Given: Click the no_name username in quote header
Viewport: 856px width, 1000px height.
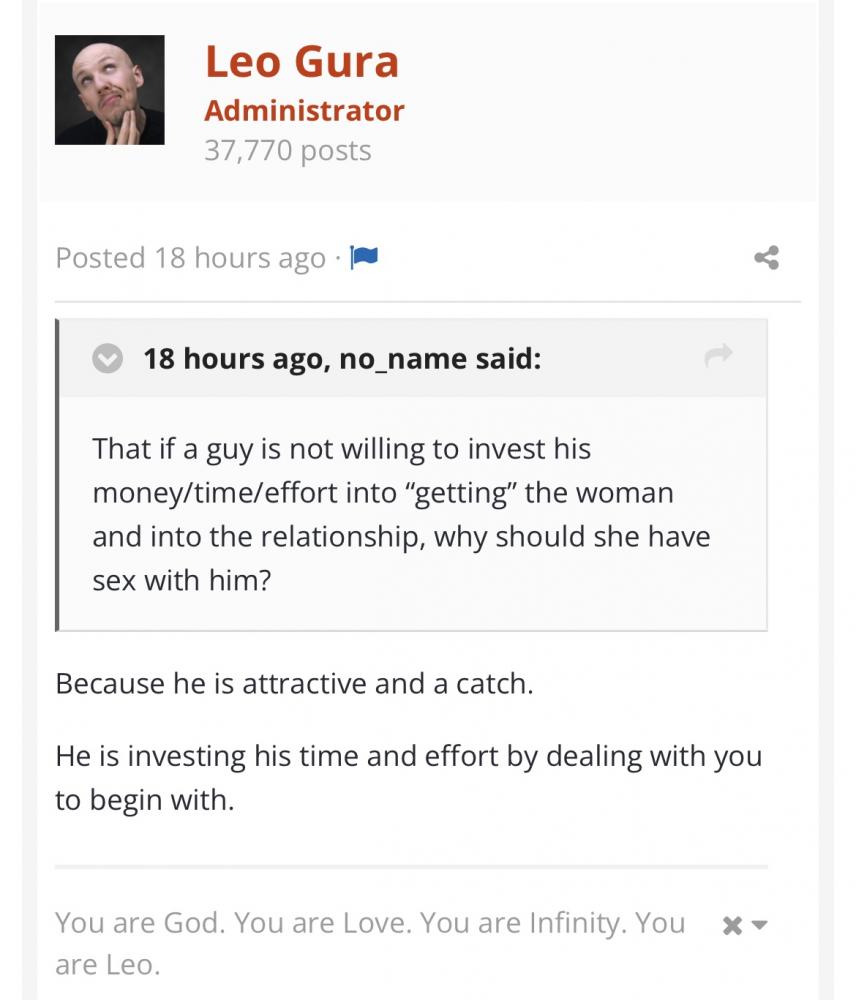Looking at the screenshot, I should pos(403,358).
